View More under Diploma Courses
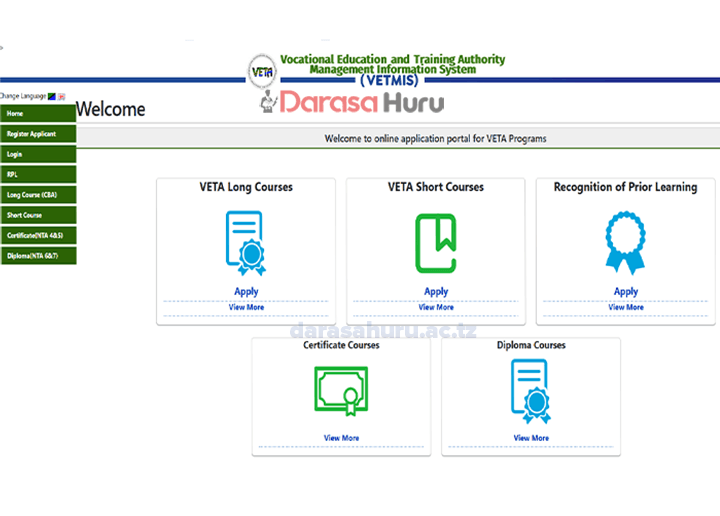 [x=531, y=438]
